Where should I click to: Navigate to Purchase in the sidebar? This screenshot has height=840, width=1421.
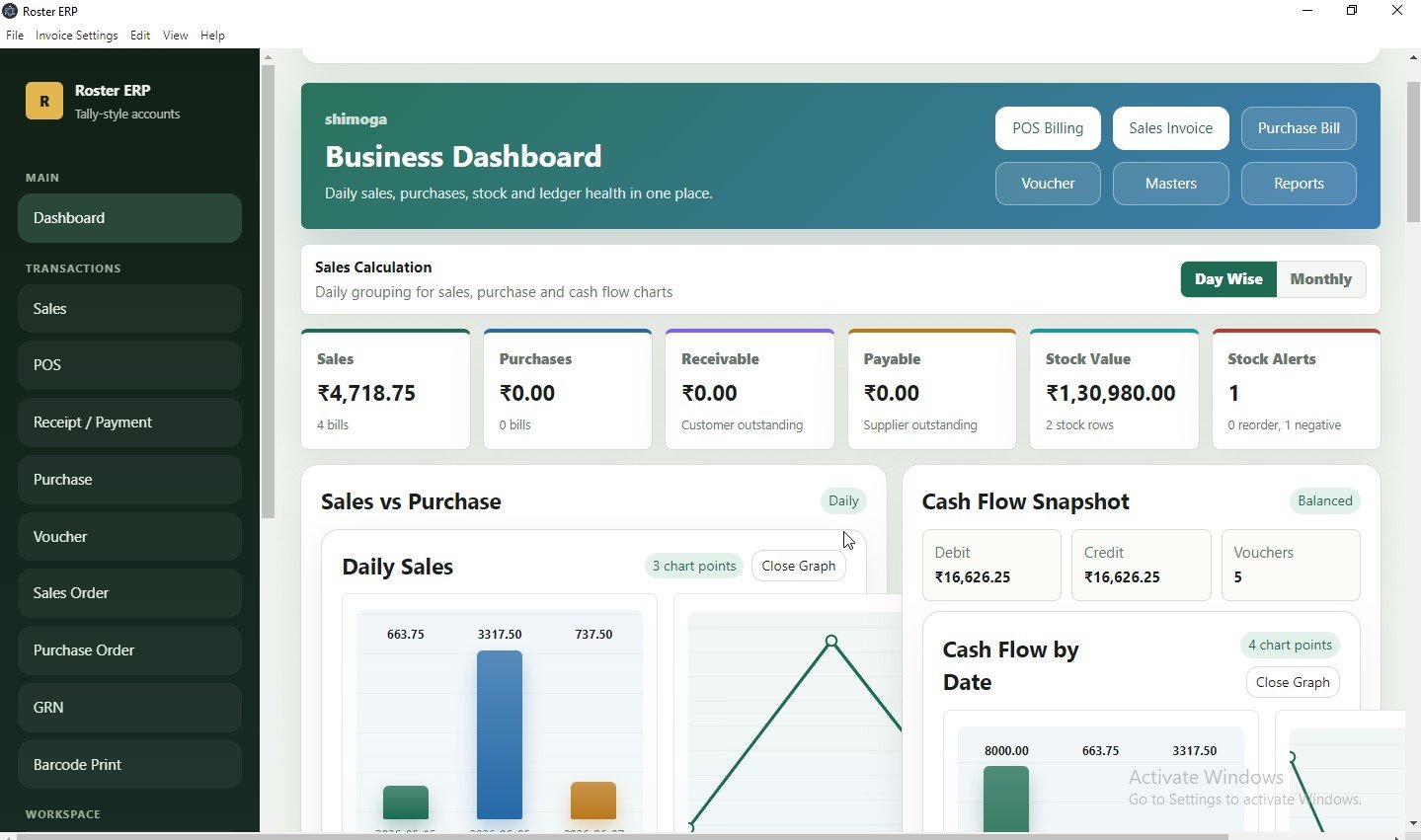click(129, 480)
